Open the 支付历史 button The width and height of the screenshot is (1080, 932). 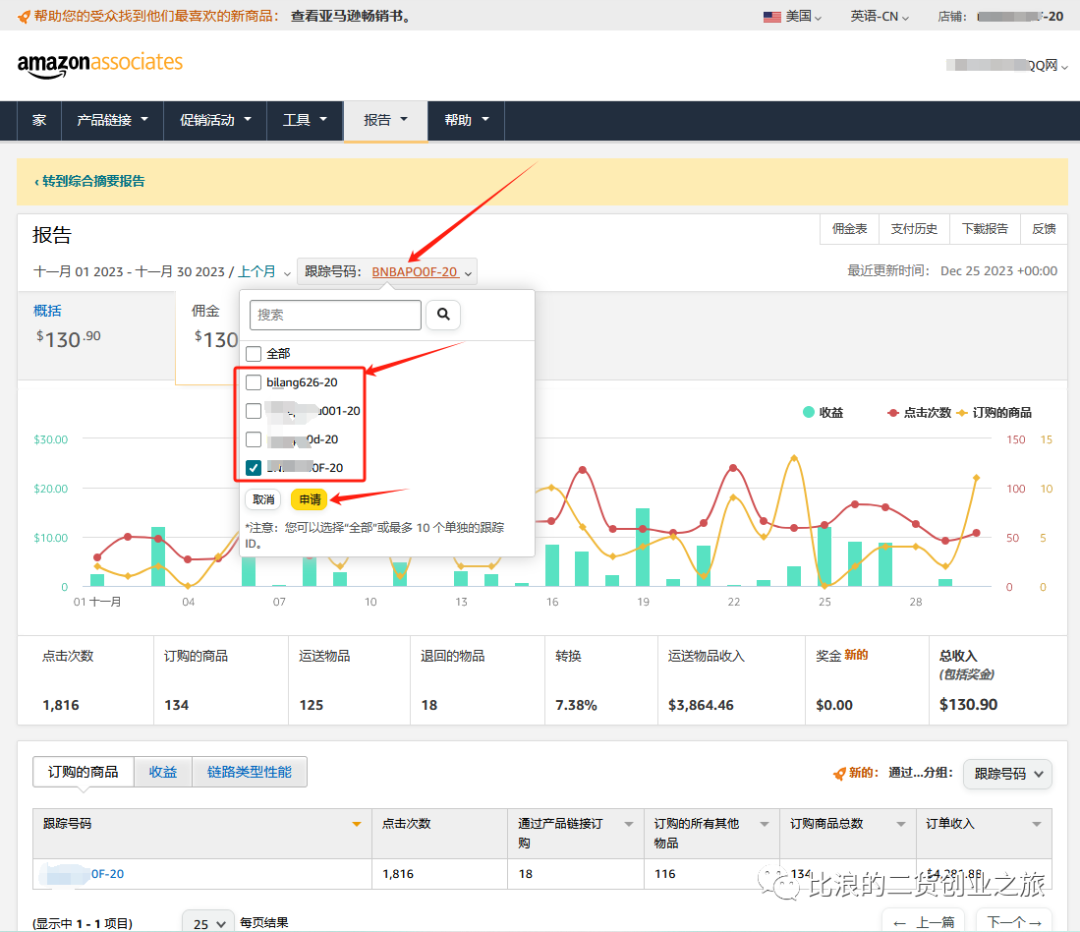click(x=914, y=229)
